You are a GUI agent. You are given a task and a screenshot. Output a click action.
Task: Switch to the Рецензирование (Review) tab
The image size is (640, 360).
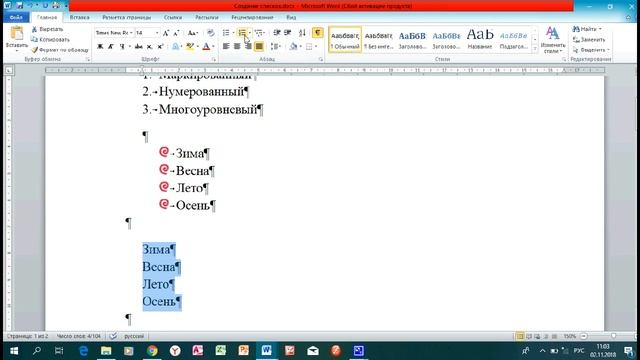click(252, 18)
